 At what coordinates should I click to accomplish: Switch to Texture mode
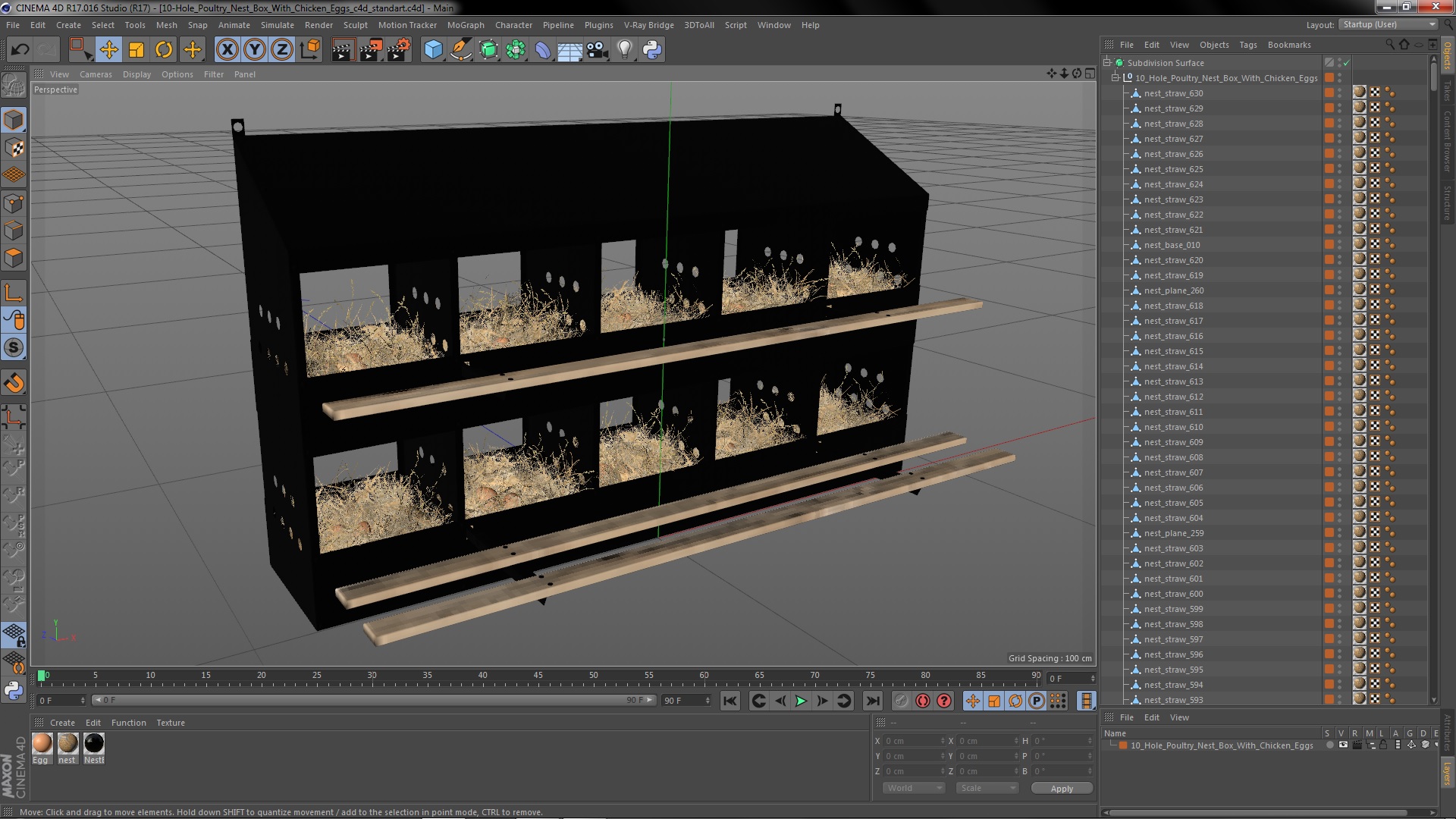tap(14, 148)
